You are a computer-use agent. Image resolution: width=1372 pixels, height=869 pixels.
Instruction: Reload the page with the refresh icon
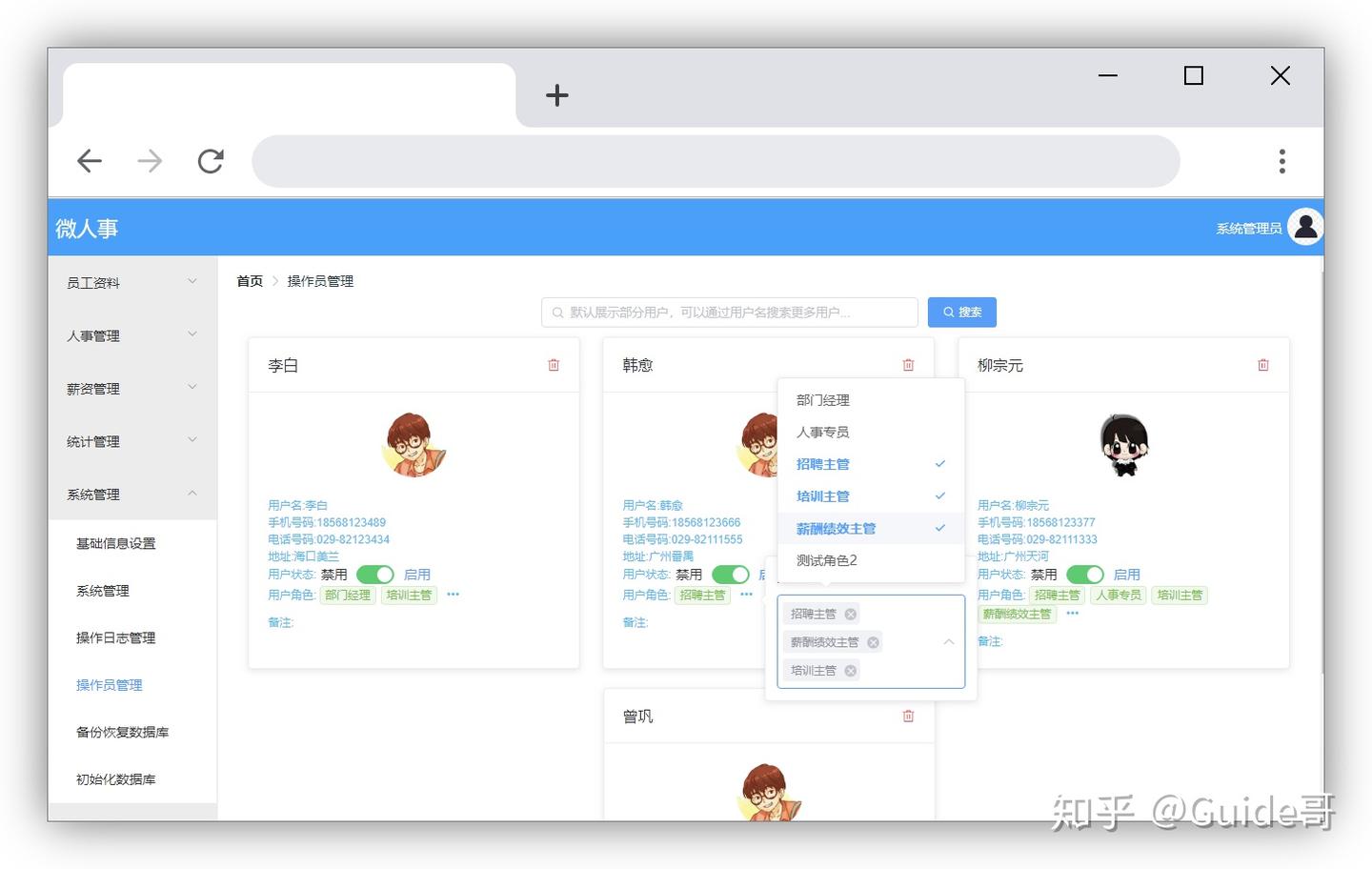click(210, 160)
